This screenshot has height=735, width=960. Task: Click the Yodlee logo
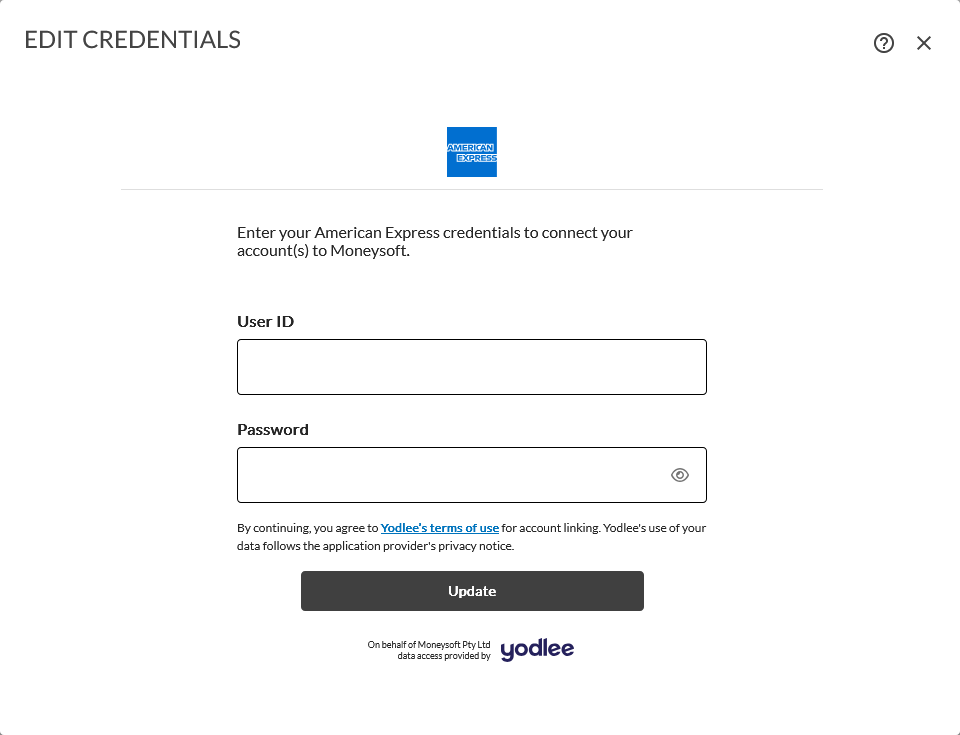(x=537, y=650)
